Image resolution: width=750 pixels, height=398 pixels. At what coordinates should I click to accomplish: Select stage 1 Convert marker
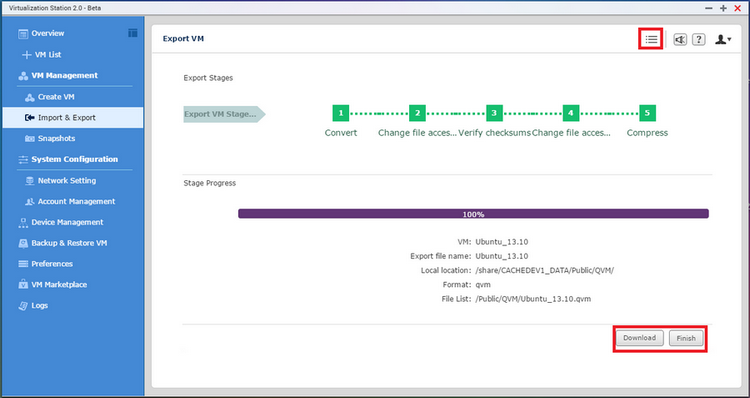click(341, 113)
